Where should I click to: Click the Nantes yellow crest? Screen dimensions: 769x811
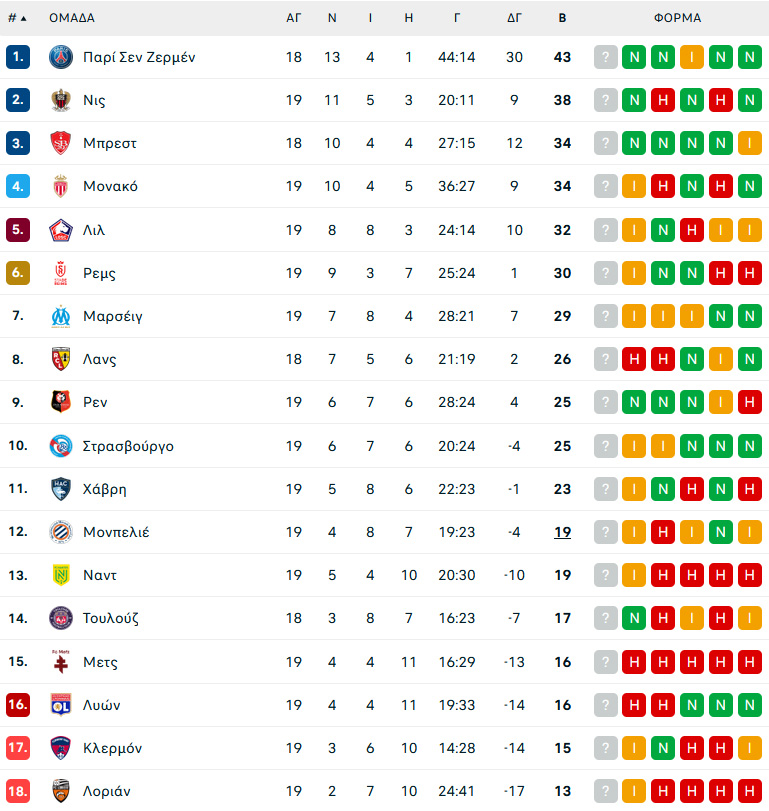click(61, 575)
